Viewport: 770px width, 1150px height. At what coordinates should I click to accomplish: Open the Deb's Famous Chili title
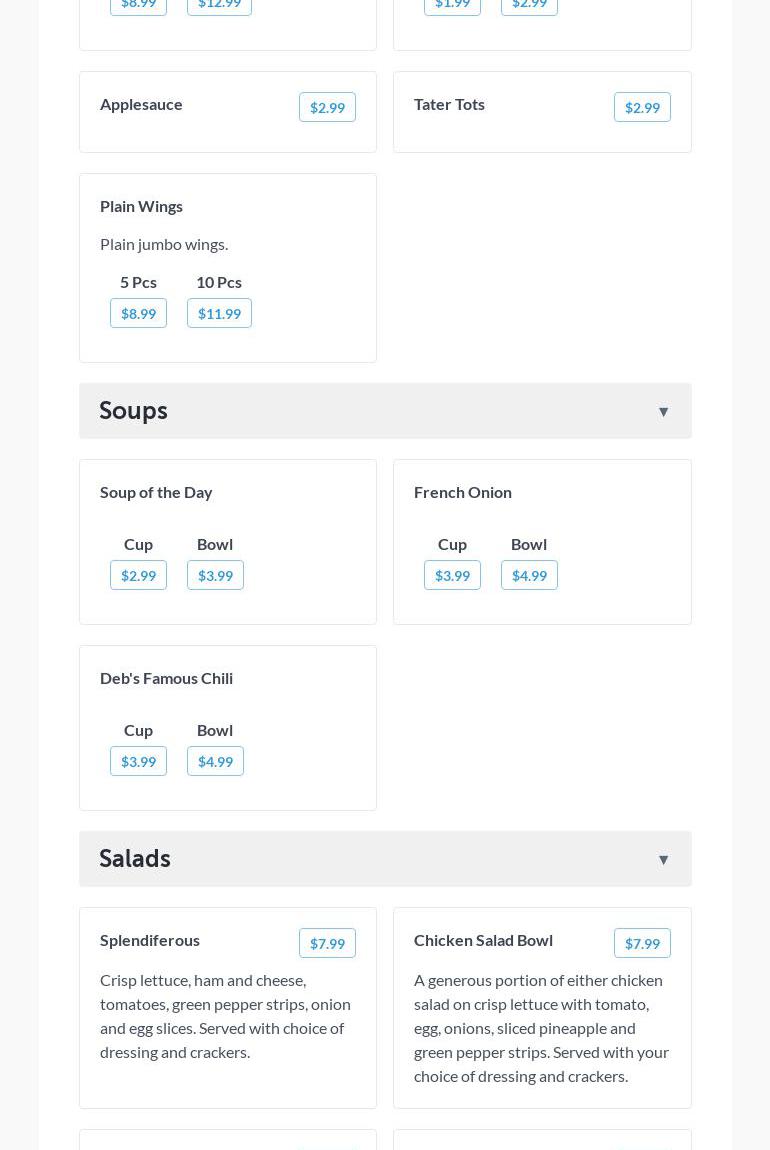(166, 678)
